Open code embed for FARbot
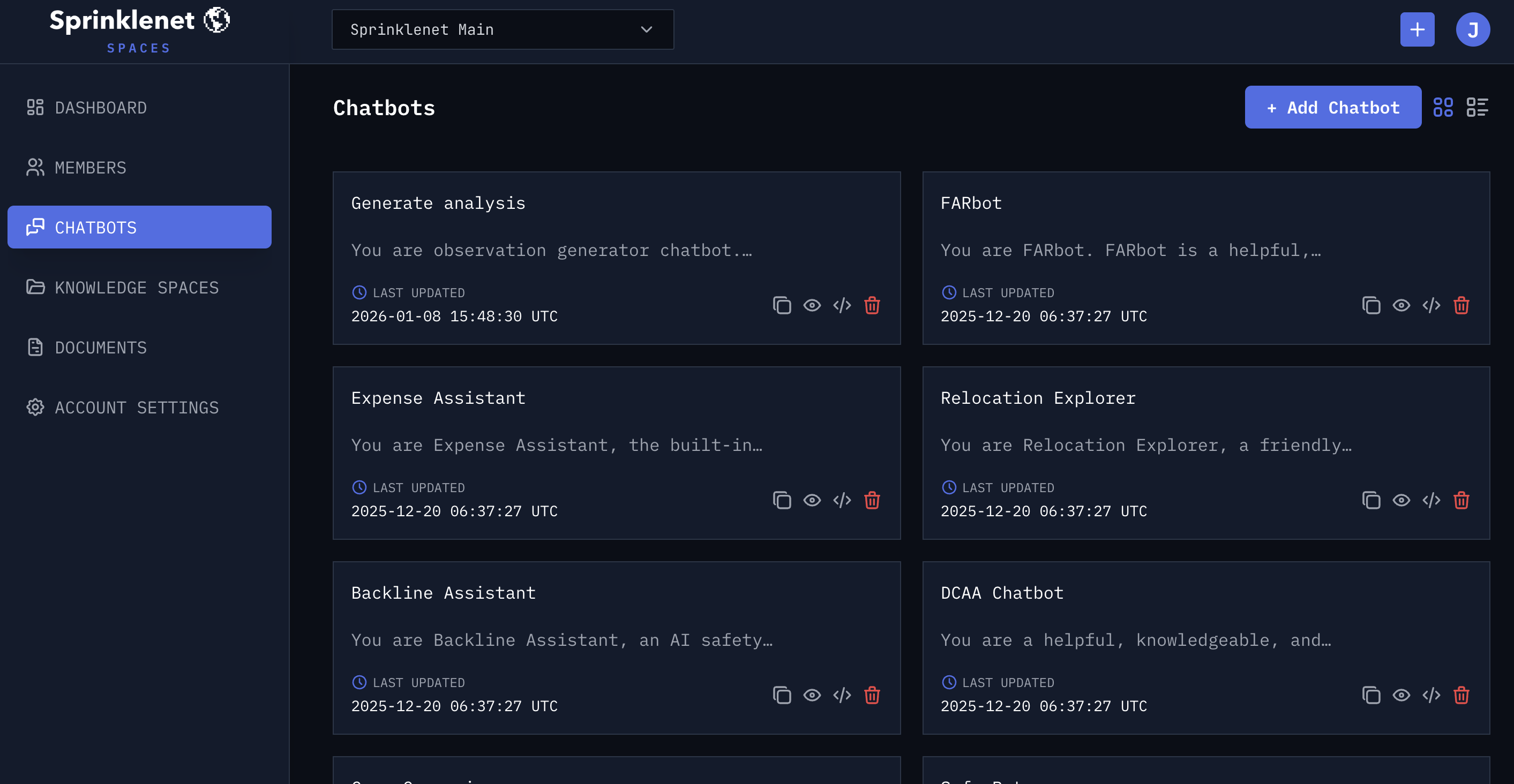 [1431, 305]
